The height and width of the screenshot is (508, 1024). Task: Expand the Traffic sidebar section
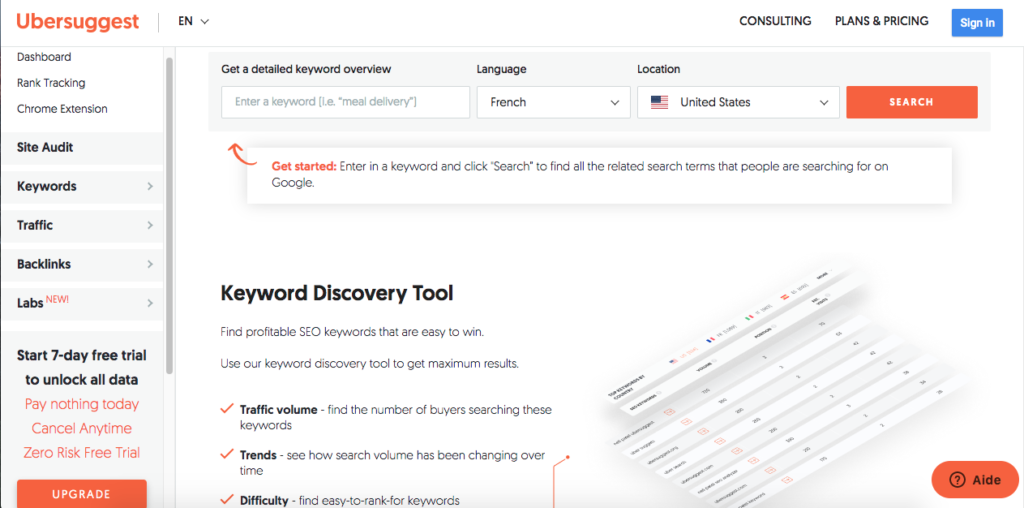[x=82, y=225]
